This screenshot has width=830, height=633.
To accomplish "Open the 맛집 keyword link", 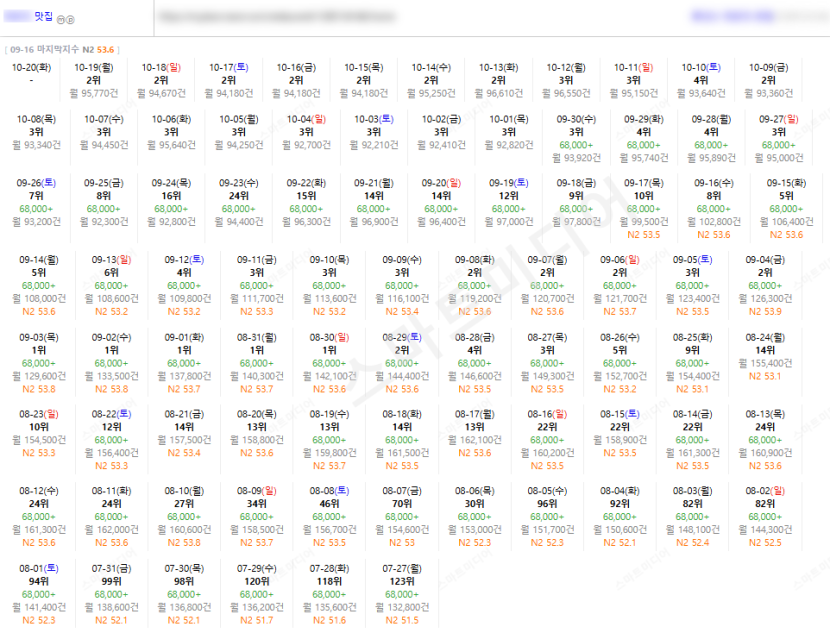I will coord(44,16).
